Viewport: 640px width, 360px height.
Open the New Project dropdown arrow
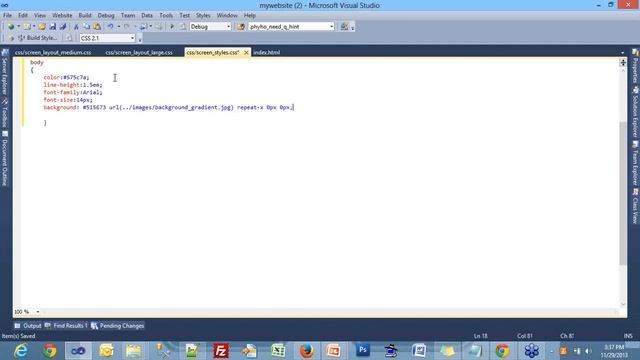point(19,27)
